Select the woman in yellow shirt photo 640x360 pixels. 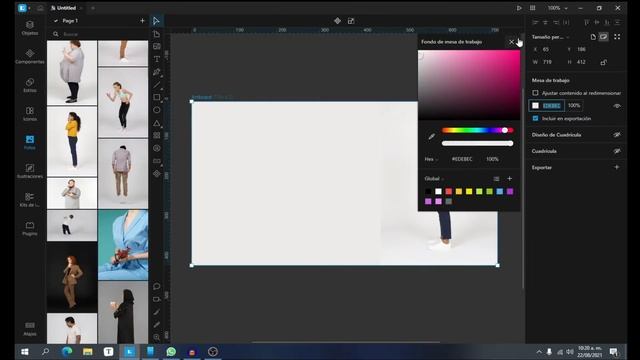72,142
